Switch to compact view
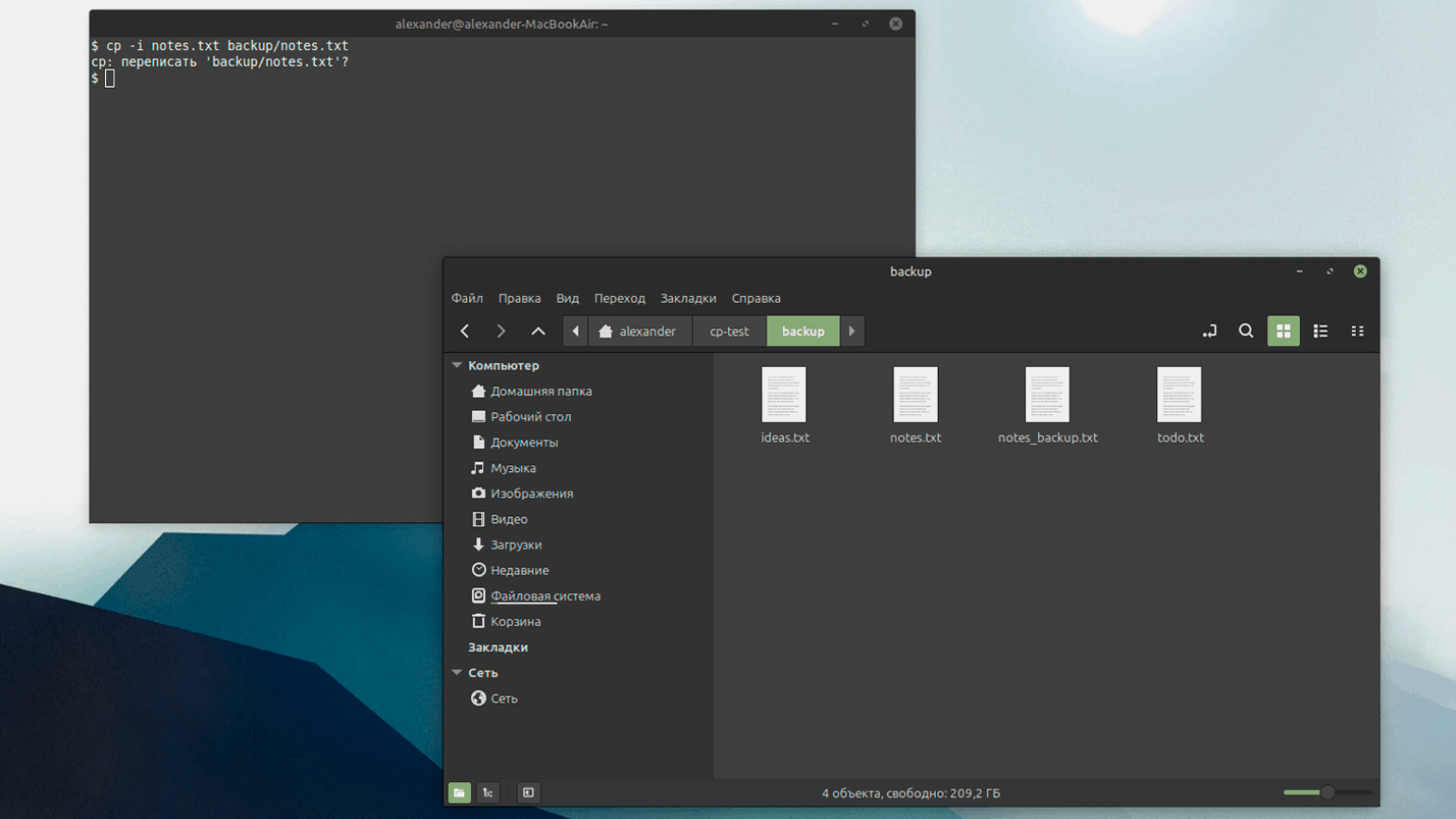Image resolution: width=1456 pixels, height=819 pixels. pyautogui.click(x=1357, y=331)
